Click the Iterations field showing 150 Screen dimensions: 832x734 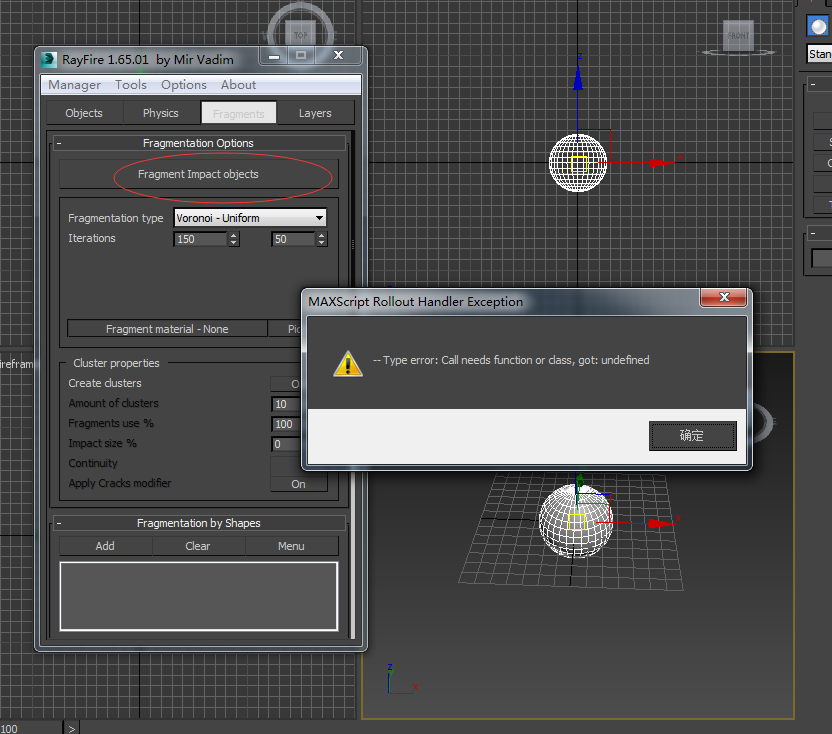201,239
